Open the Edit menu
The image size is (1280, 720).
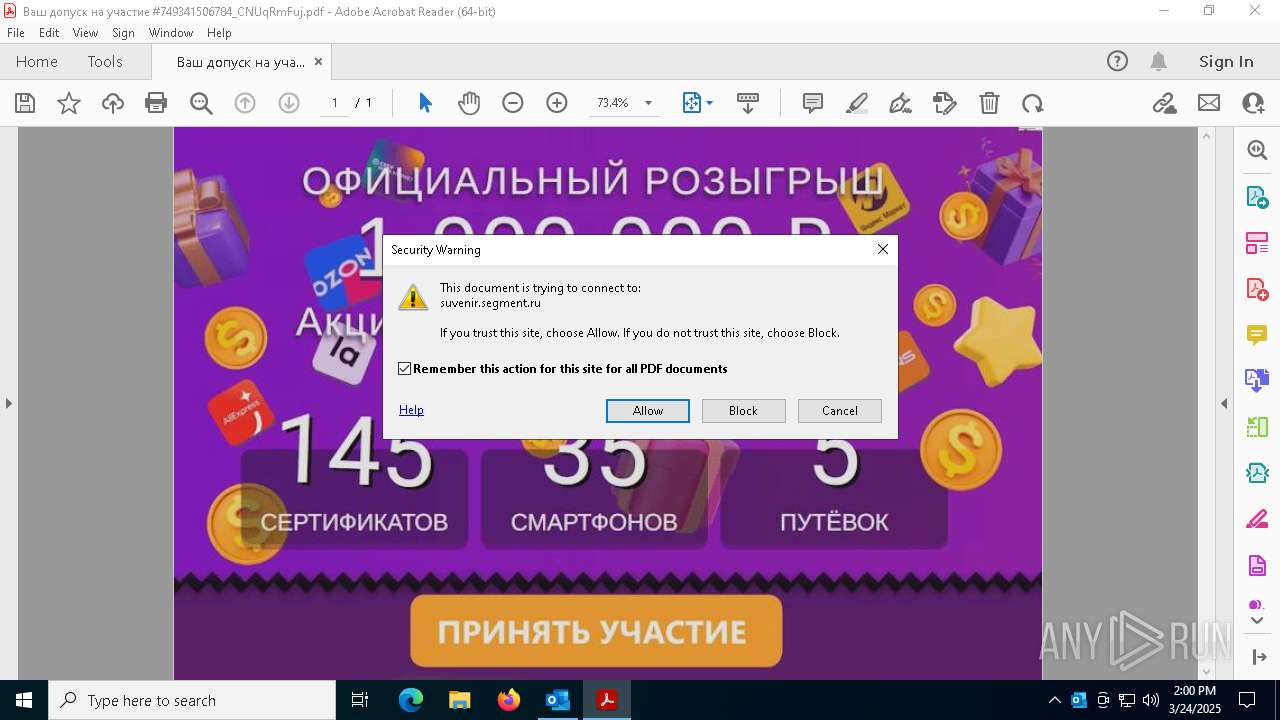(x=49, y=33)
